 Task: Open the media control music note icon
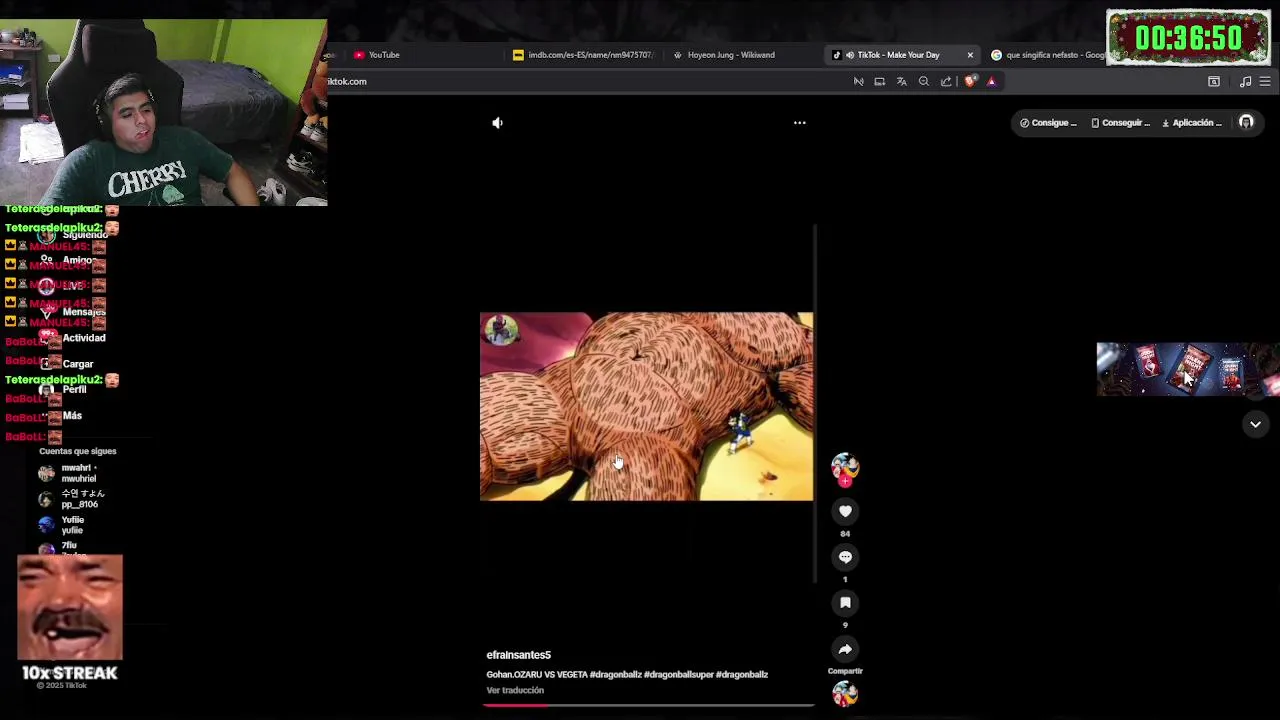click(x=1245, y=82)
